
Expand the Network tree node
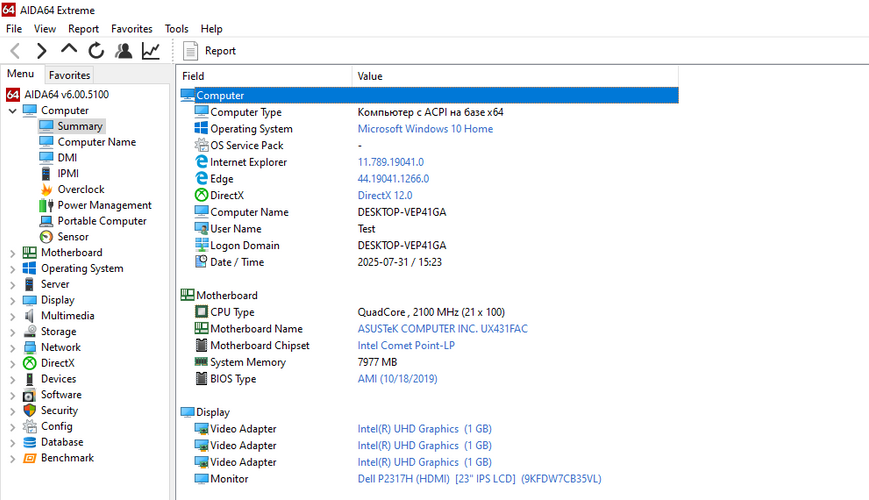click(12, 348)
